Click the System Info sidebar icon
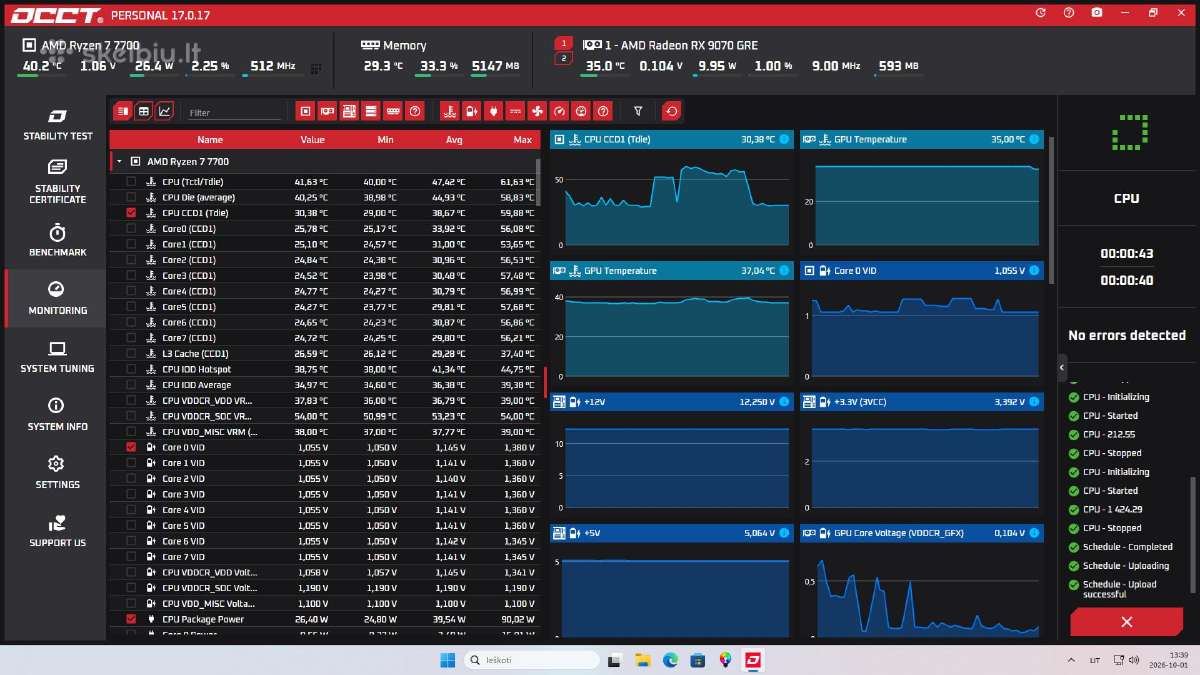The image size is (1200, 675). (x=57, y=414)
